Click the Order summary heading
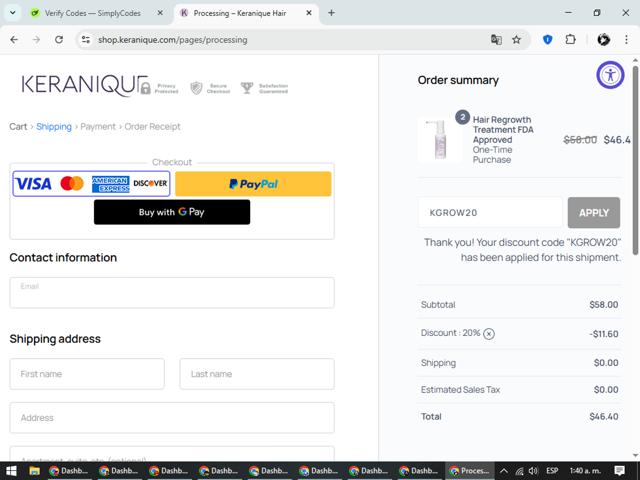The image size is (640, 480). (x=458, y=80)
